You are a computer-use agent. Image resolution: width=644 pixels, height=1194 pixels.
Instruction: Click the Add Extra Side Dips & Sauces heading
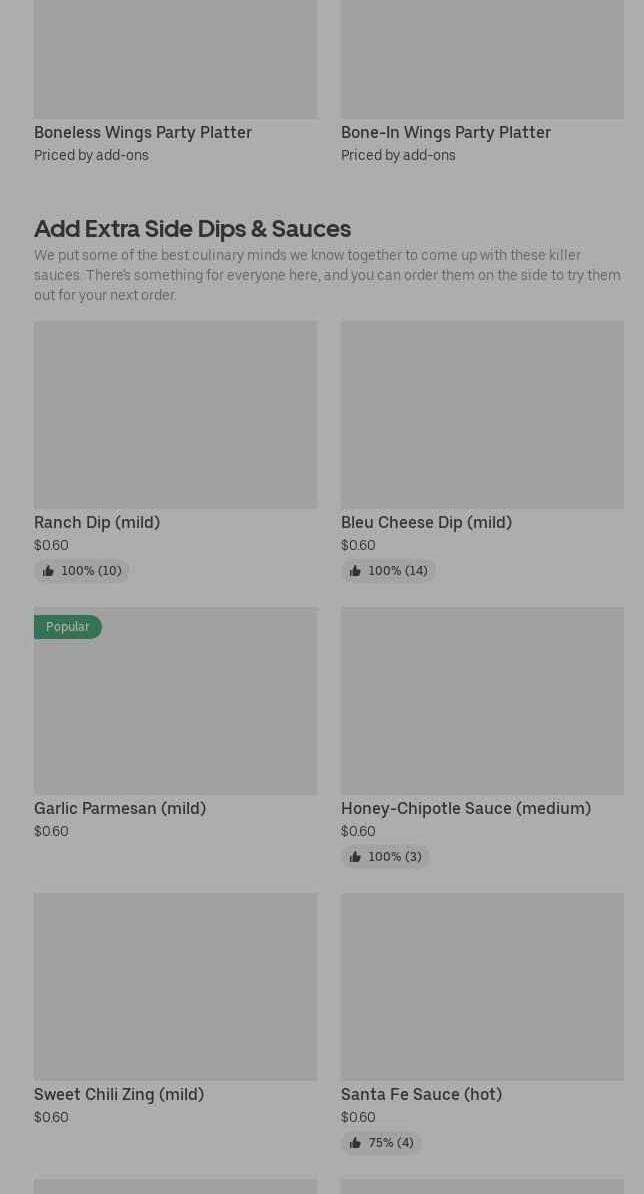tap(192, 228)
